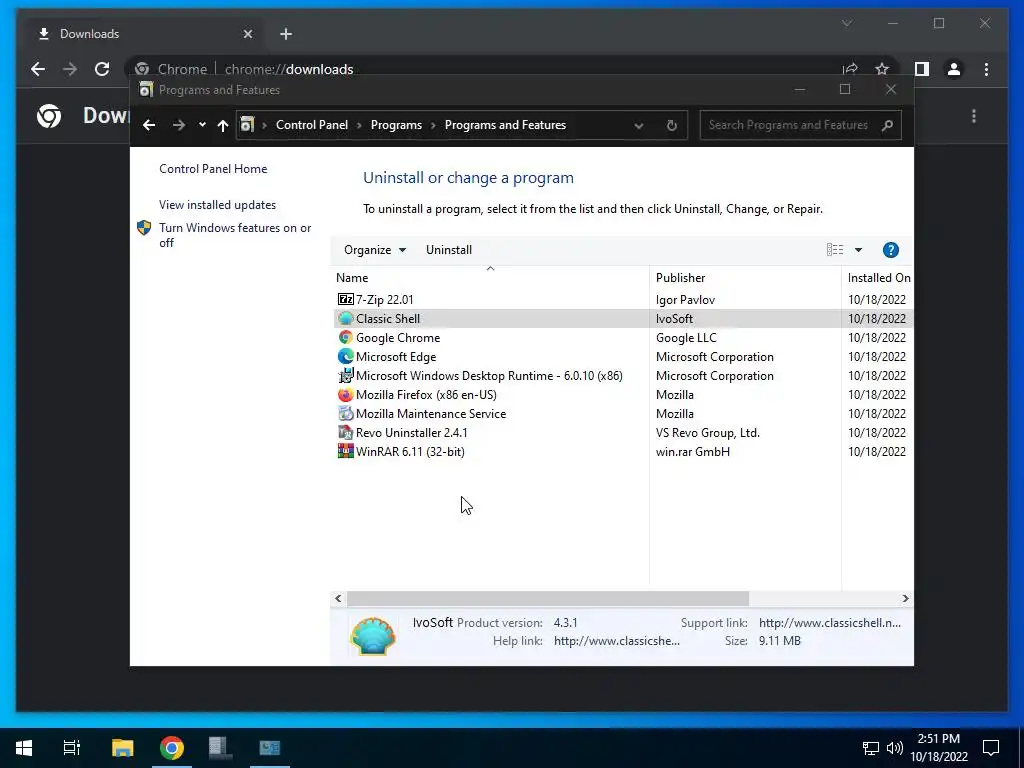Click the Revo Uninstaller 2.4.1 icon
This screenshot has width=1024, height=768.
tap(345, 432)
